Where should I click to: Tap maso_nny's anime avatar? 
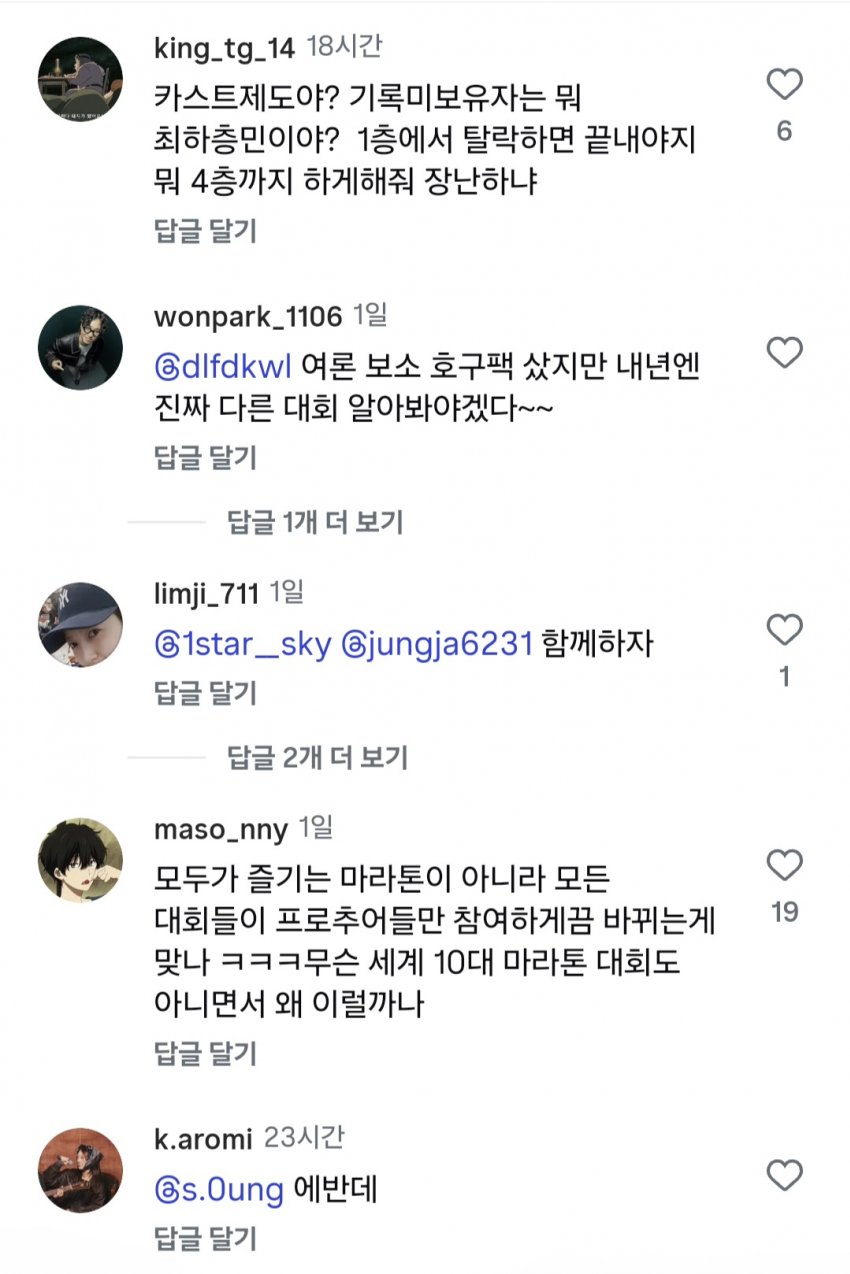tap(80, 860)
